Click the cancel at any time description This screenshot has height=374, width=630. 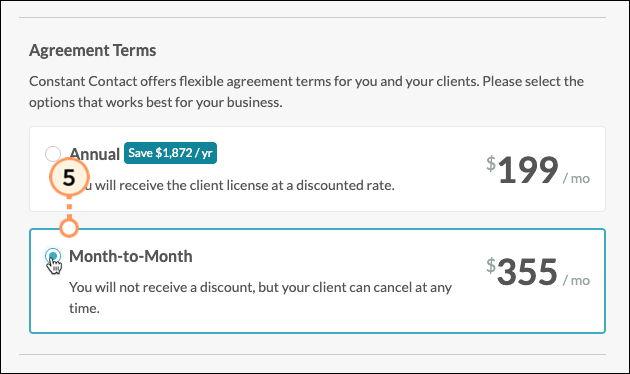(260, 297)
